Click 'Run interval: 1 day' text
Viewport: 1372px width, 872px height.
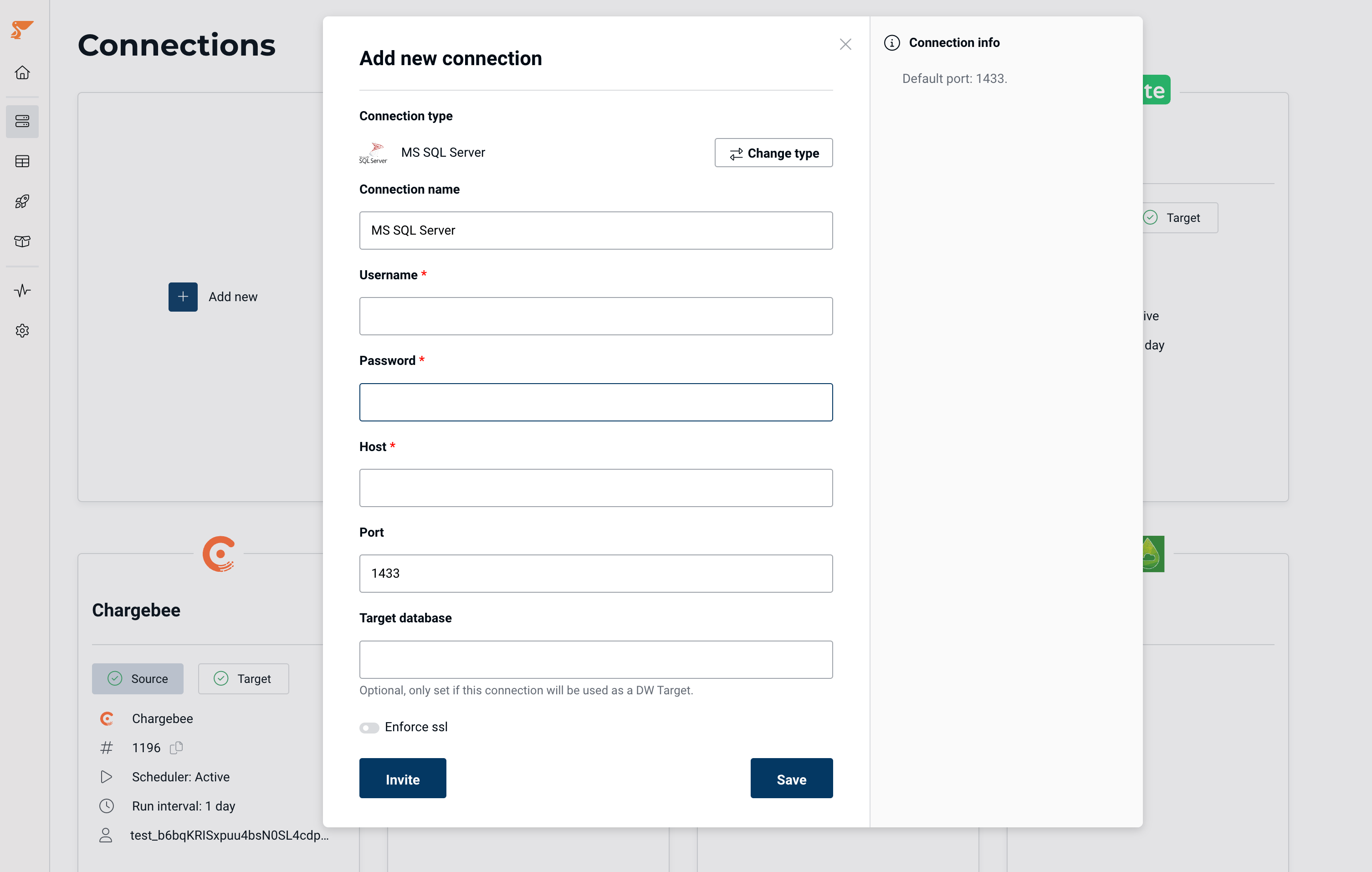pos(184,806)
